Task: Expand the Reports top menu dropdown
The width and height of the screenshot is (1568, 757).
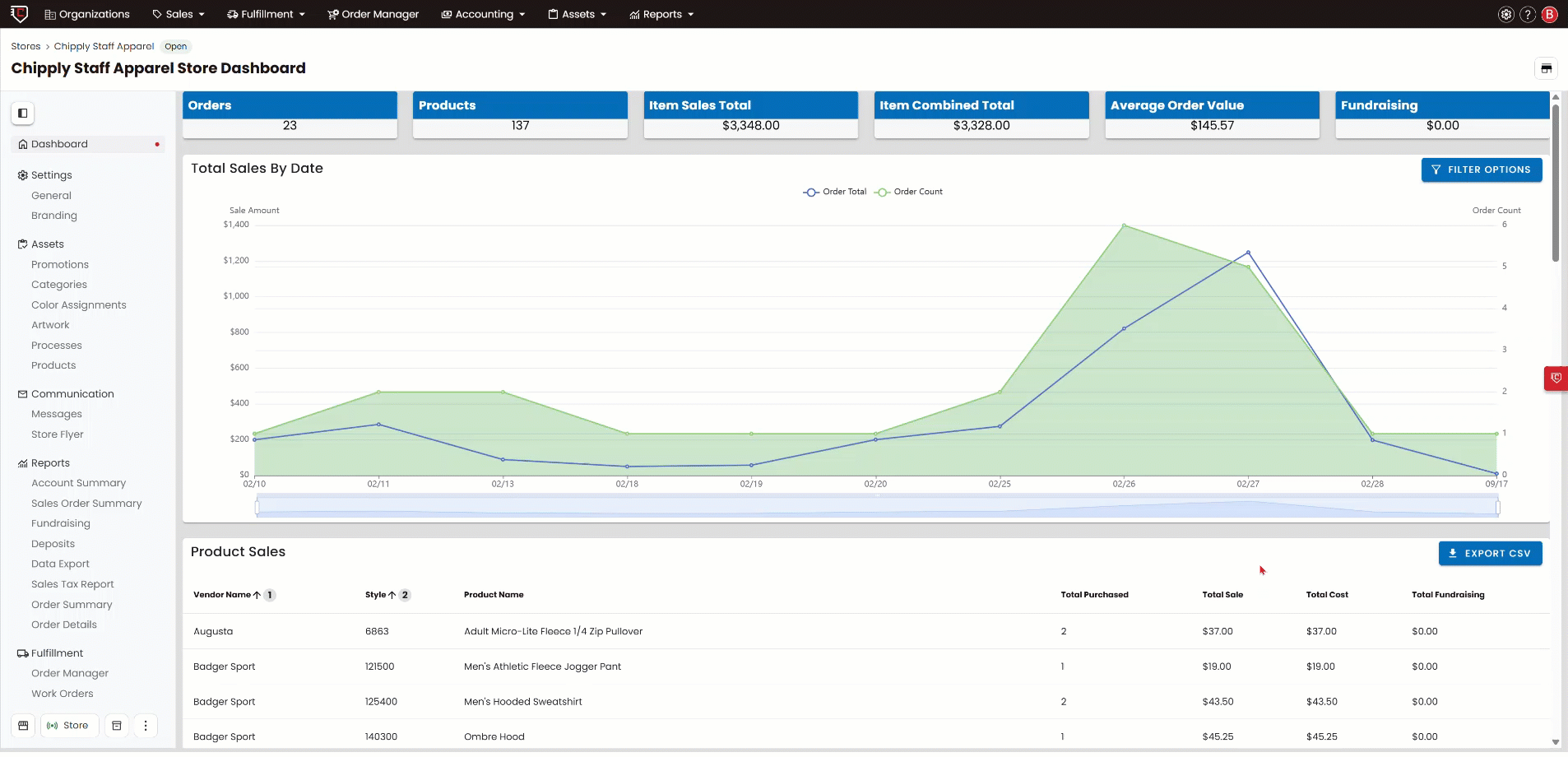Action: click(x=661, y=14)
